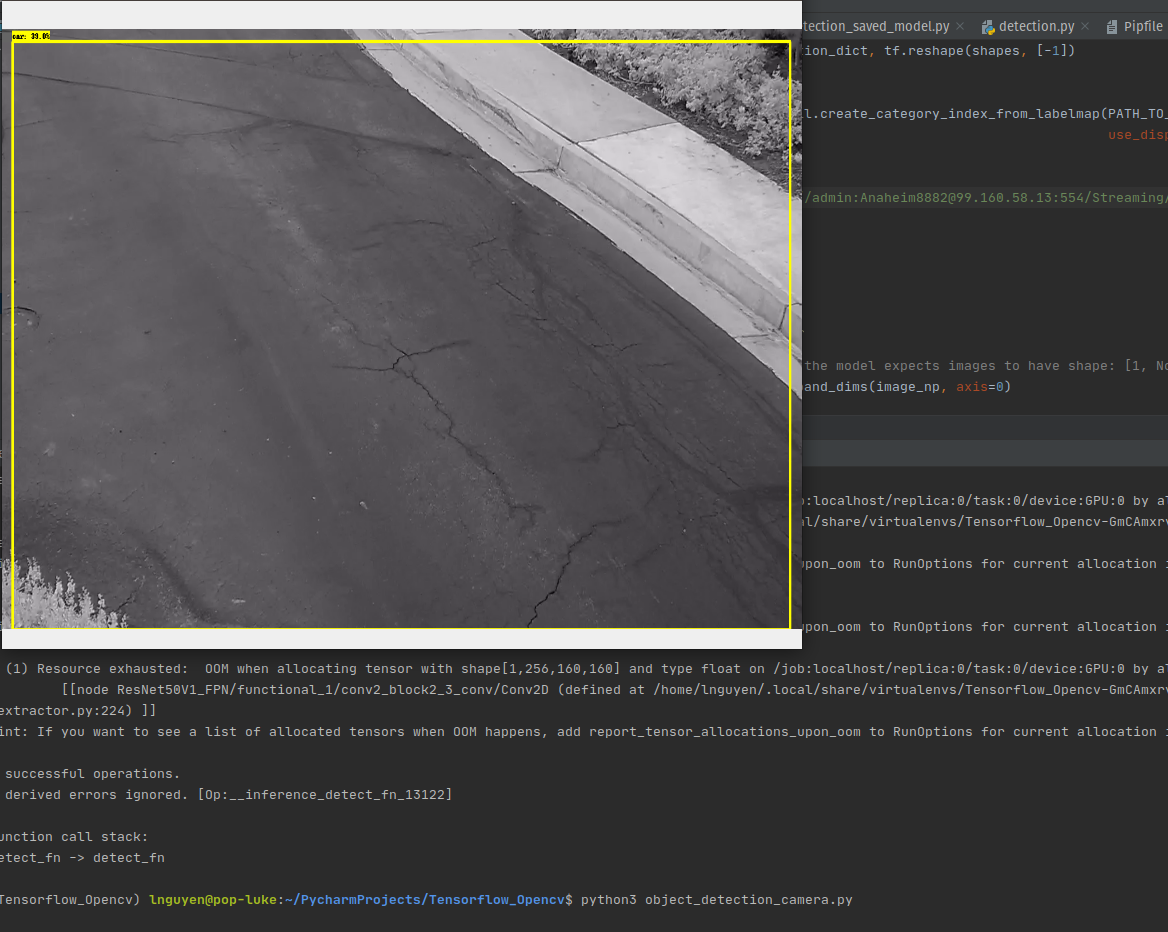The image size is (1168, 932).
Task: Click the ~/PycharmProjects/Tensorflow_Opencv path in prompt
Action: (x=425, y=900)
